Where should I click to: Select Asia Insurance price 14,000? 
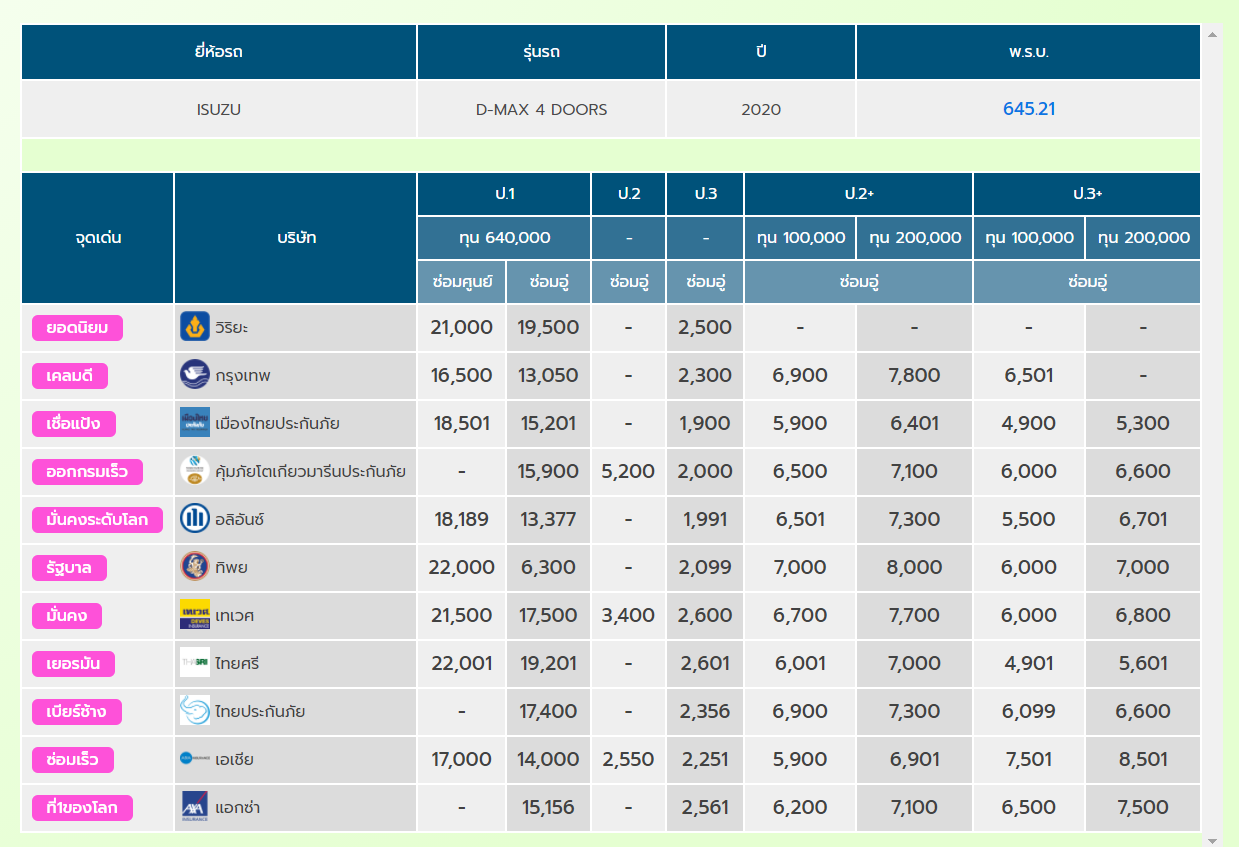click(x=549, y=759)
